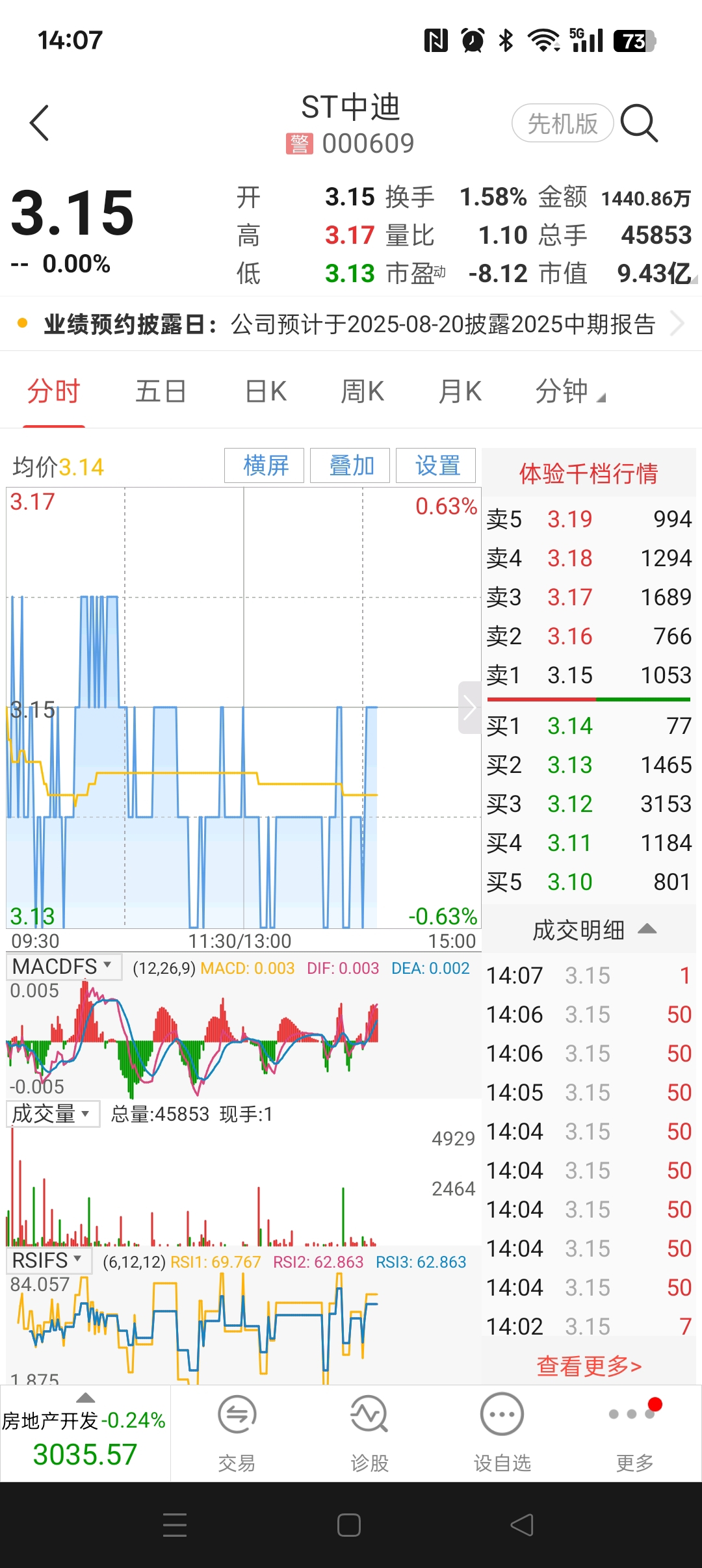The height and width of the screenshot is (1568, 702).
Task: Tap the 卖4 3.18 order row
Action: click(589, 558)
